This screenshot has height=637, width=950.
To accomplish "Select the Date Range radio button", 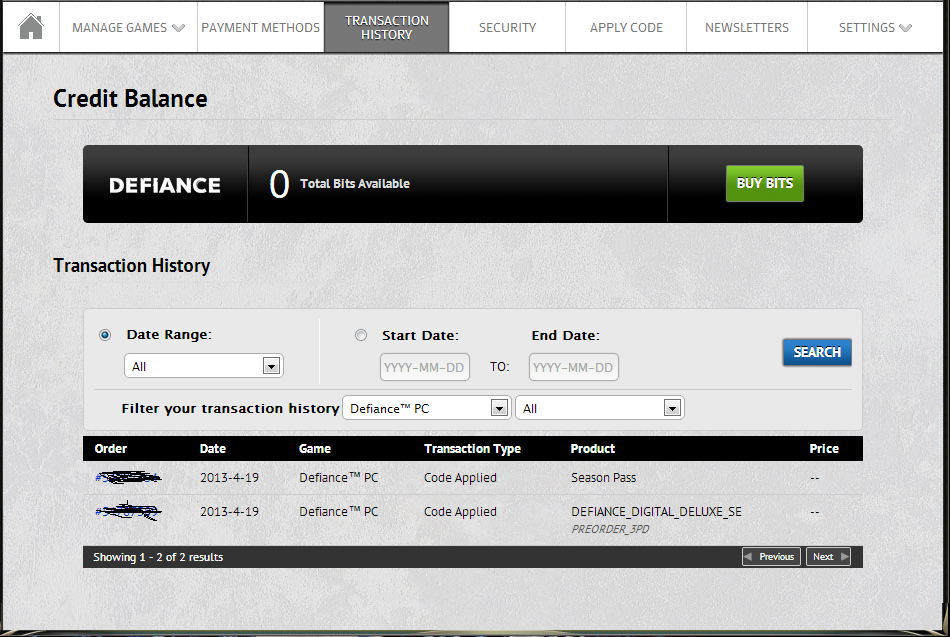I will (105, 335).
